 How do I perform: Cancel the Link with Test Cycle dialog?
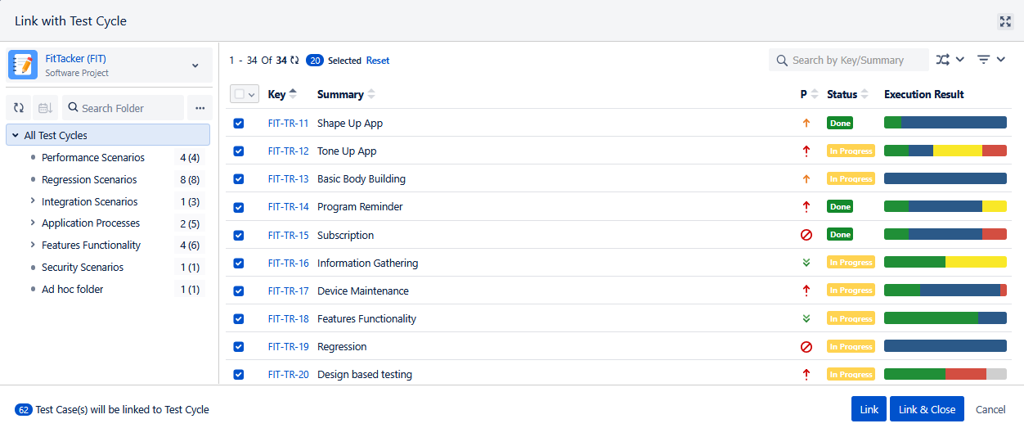click(x=990, y=410)
